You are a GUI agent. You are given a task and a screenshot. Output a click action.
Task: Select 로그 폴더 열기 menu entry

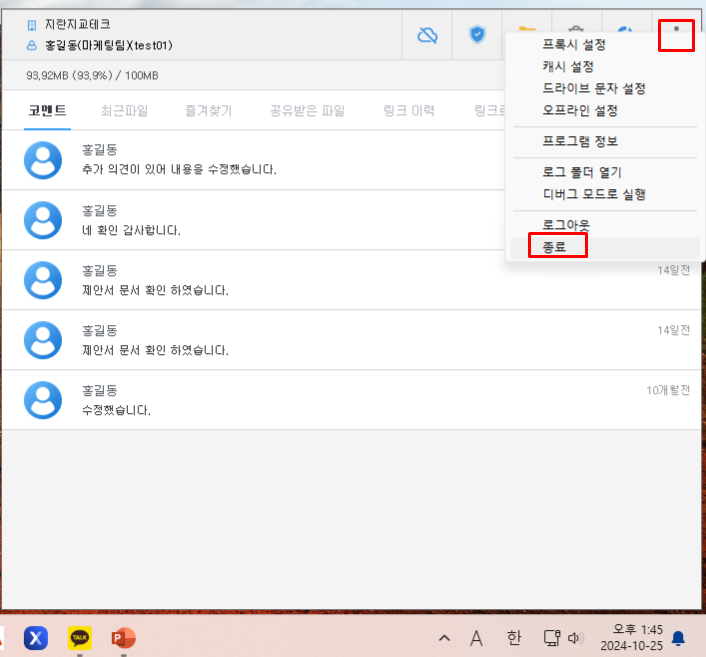(x=581, y=172)
